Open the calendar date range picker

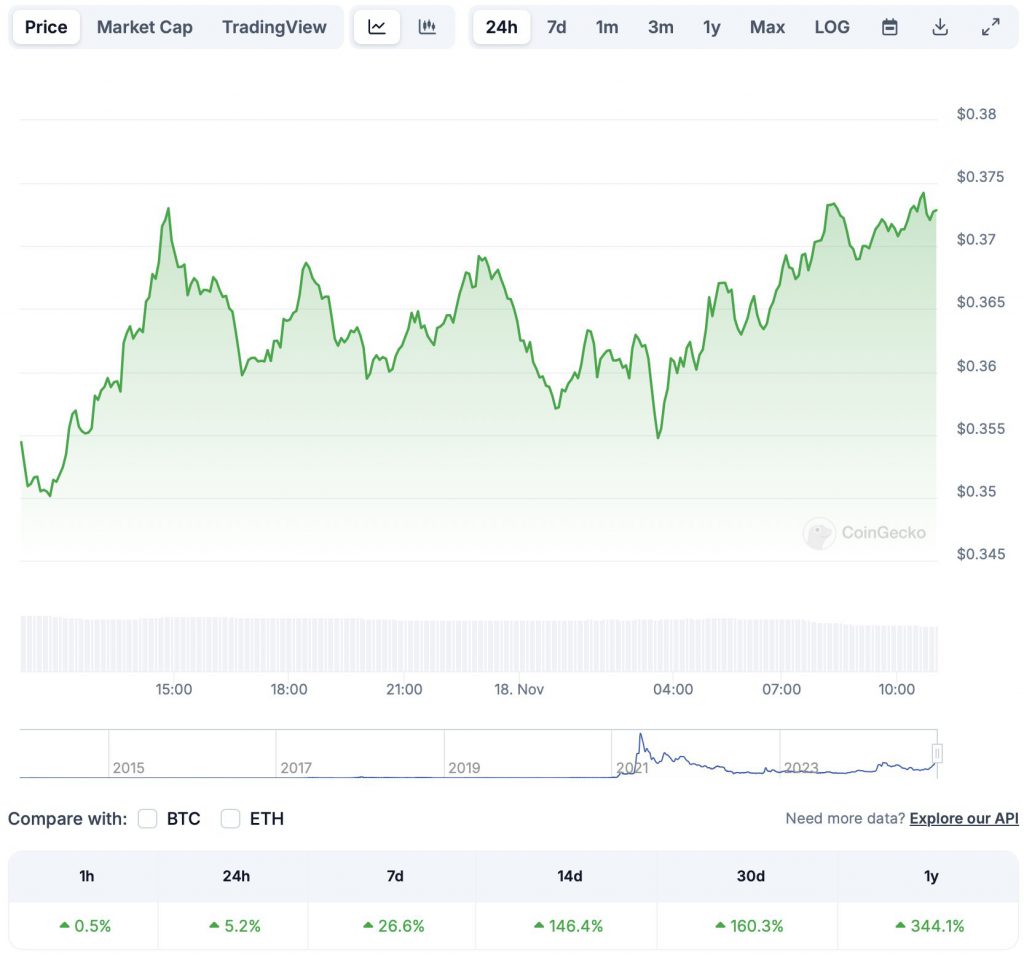click(x=889, y=27)
